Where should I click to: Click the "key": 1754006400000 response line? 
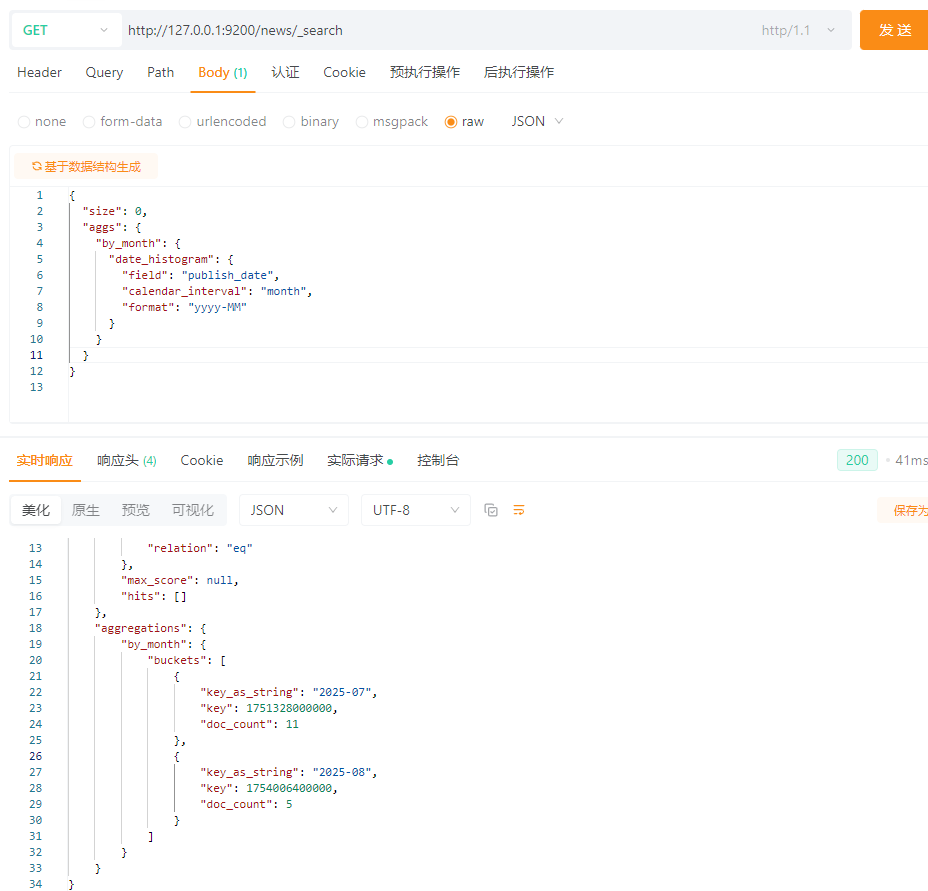pos(269,788)
